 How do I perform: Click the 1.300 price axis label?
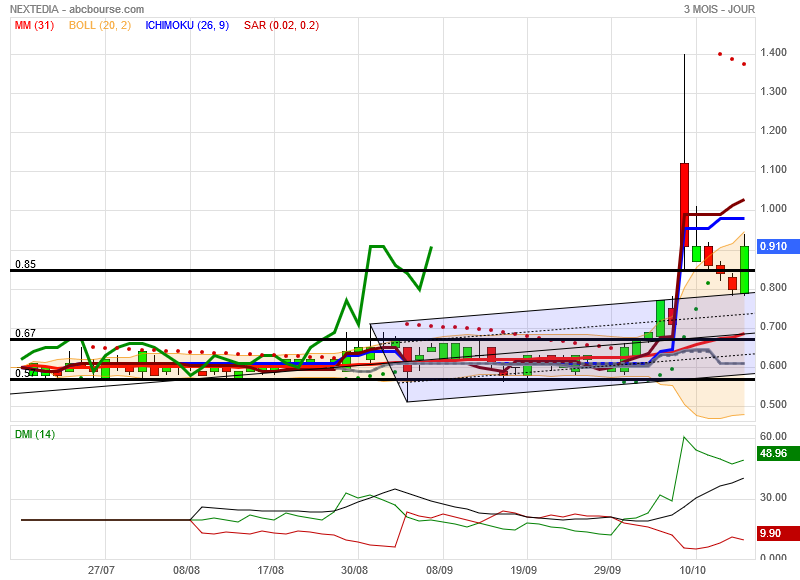(x=773, y=91)
